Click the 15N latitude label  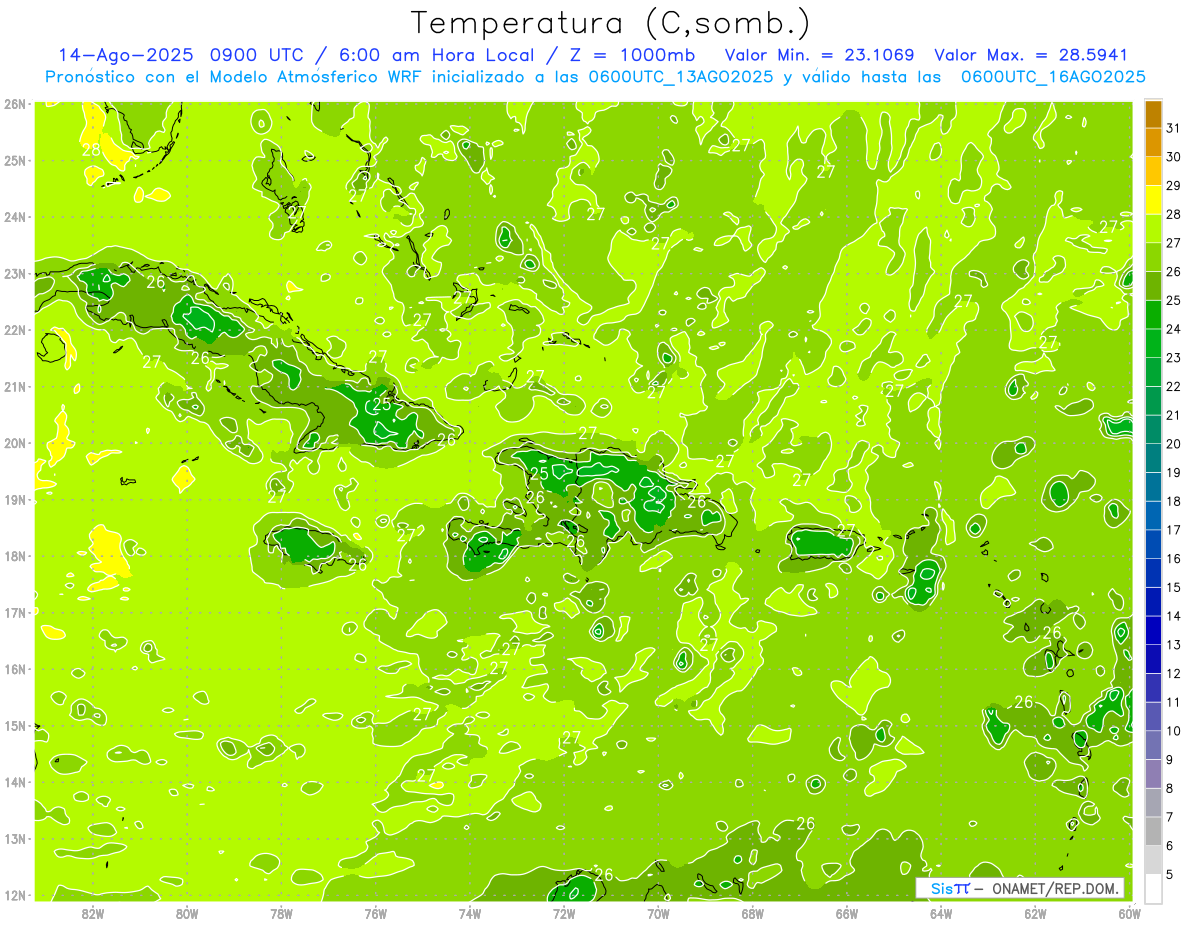point(14,726)
